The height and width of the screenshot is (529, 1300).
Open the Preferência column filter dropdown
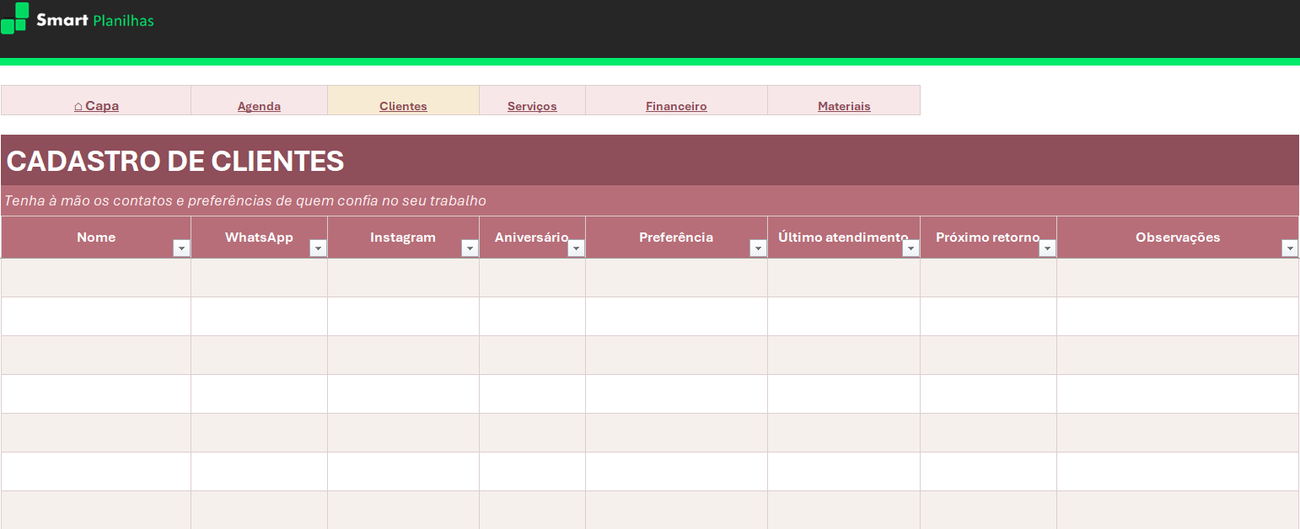tap(758, 248)
